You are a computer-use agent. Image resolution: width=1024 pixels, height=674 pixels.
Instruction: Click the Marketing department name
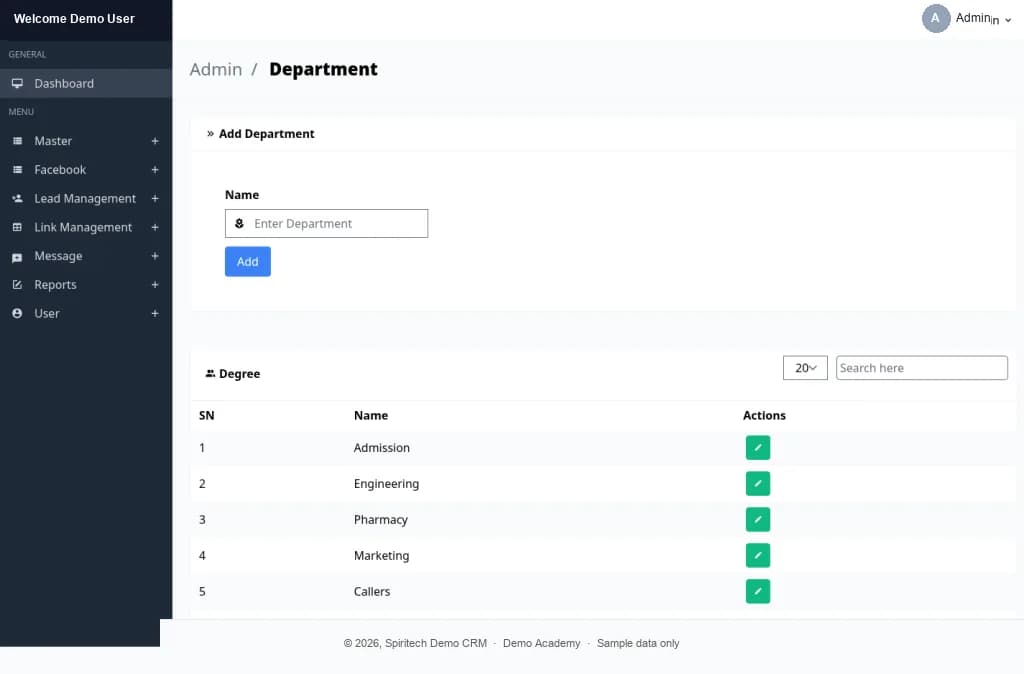point(381,556)
